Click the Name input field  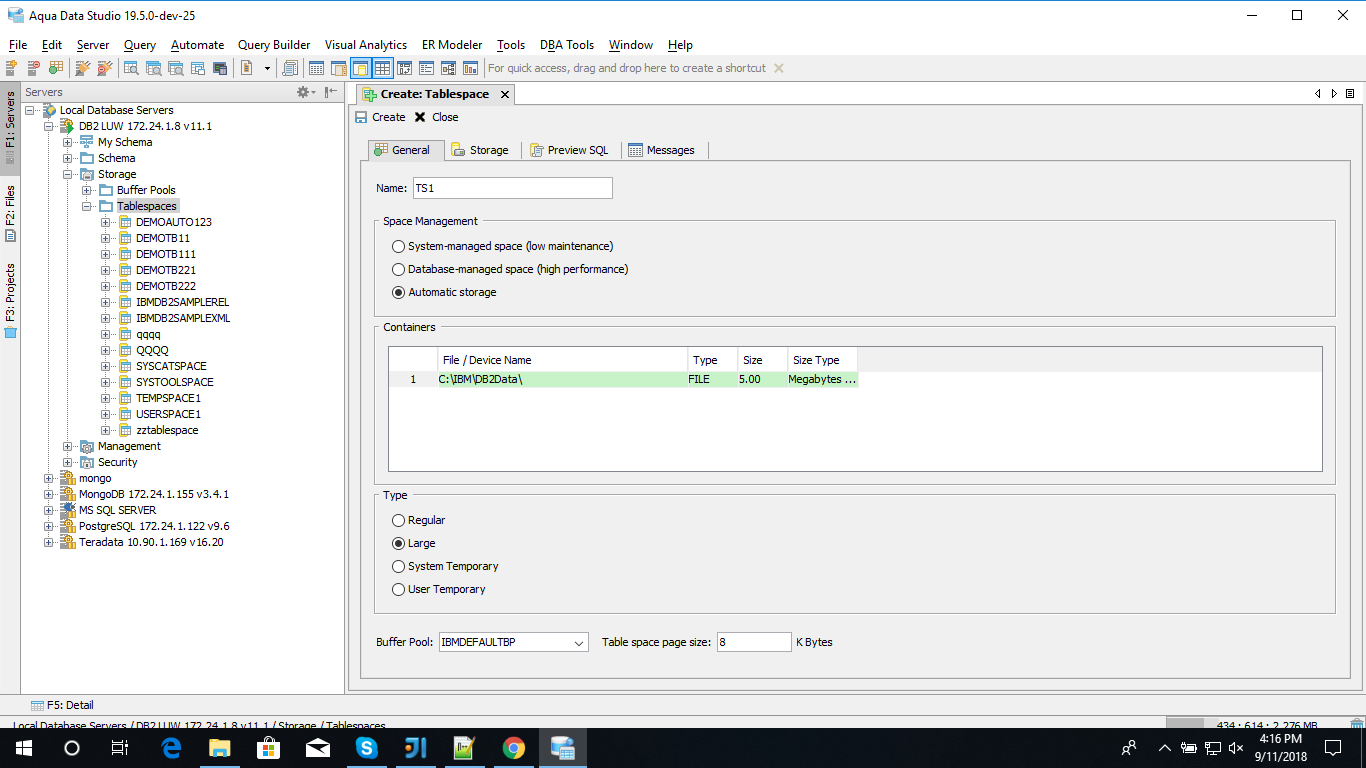(512, 188)
